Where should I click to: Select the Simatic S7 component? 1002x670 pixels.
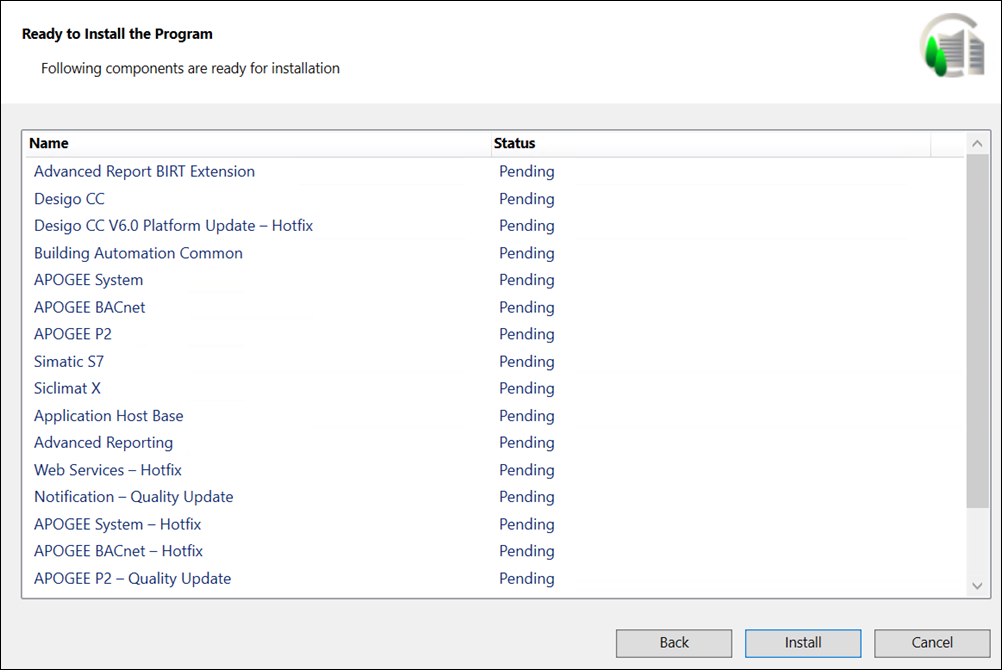[69, 362]
